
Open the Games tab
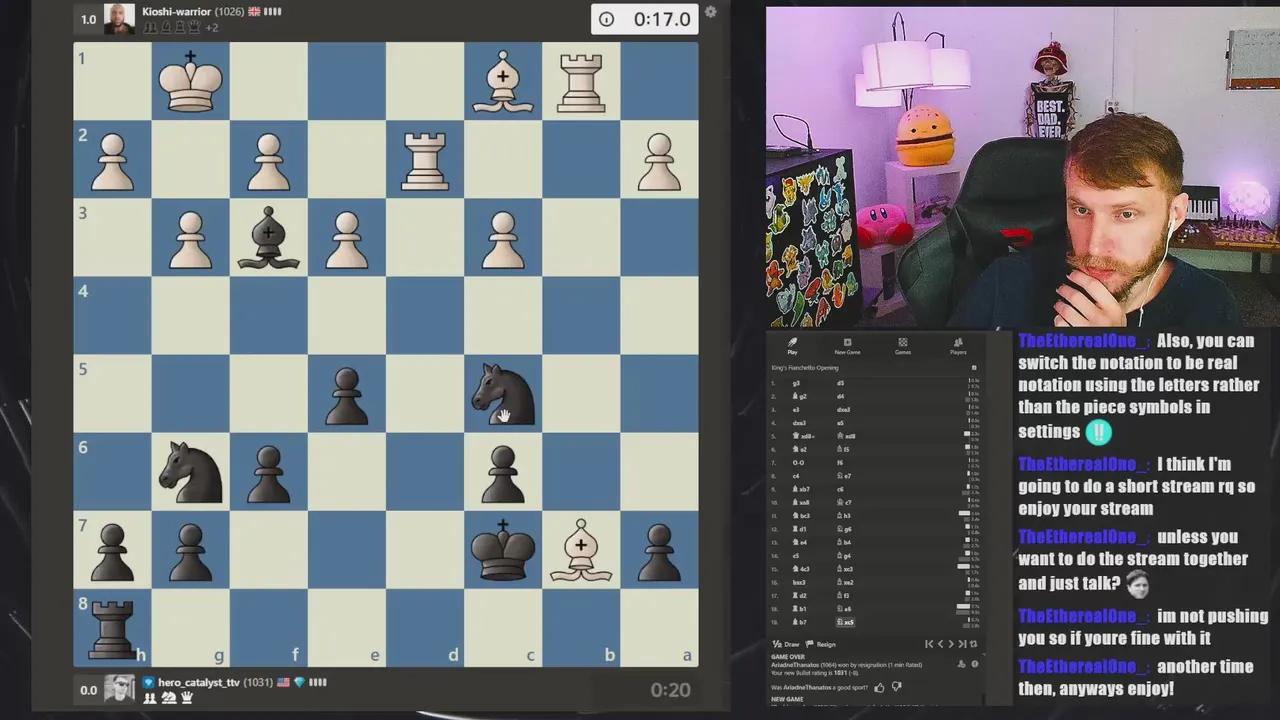pyautogui.click(x=902, y=346)
